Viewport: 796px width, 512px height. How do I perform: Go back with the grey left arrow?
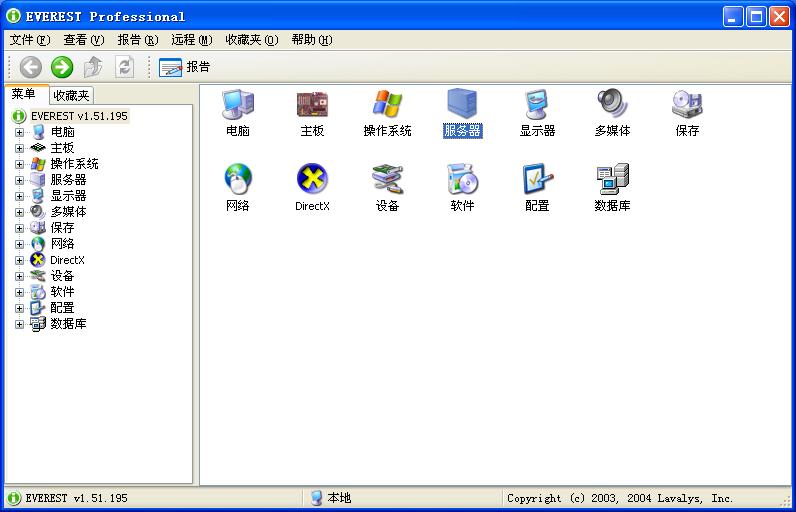31,67
